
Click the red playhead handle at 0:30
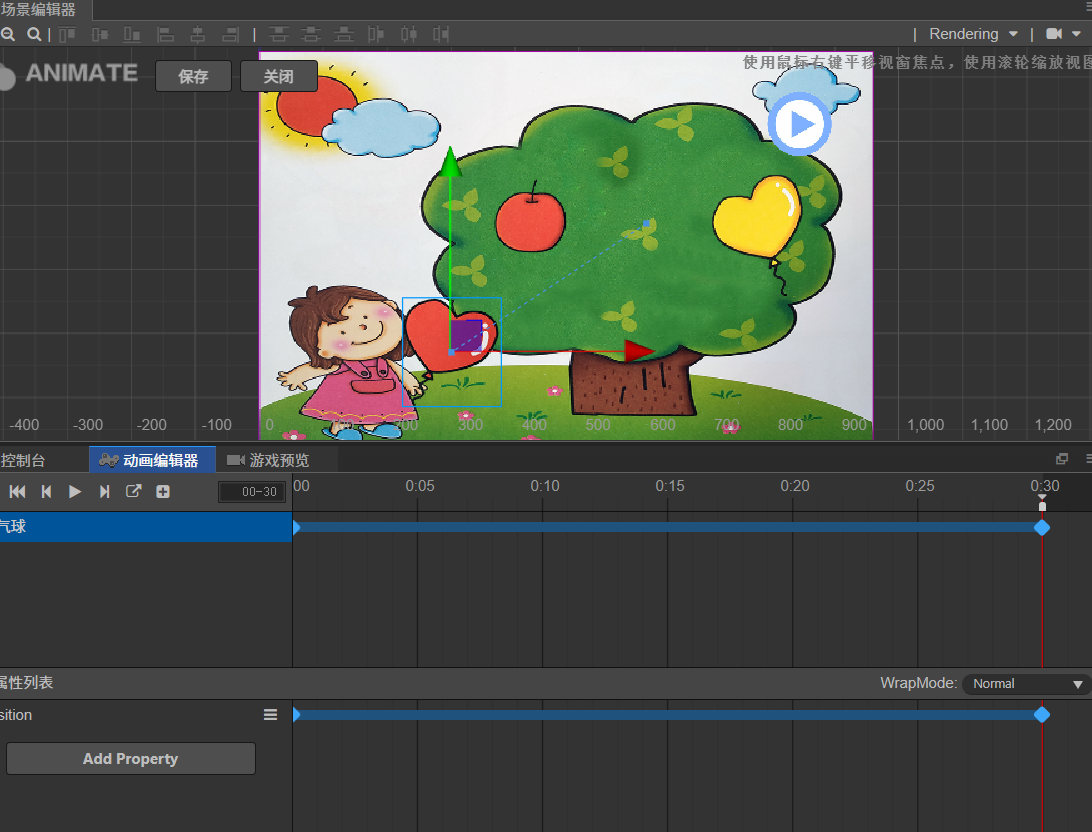pyautogui.click(x=1042, y=503)
